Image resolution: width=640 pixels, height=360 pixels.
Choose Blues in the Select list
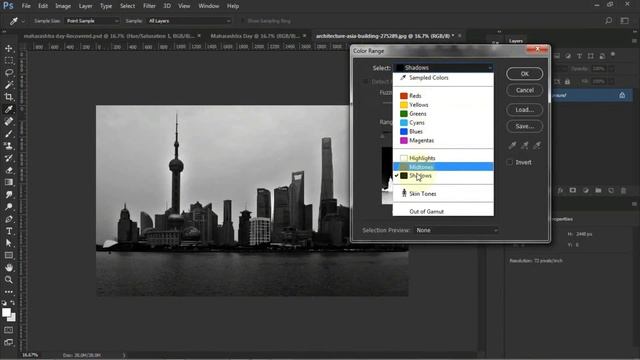(443, 131)
